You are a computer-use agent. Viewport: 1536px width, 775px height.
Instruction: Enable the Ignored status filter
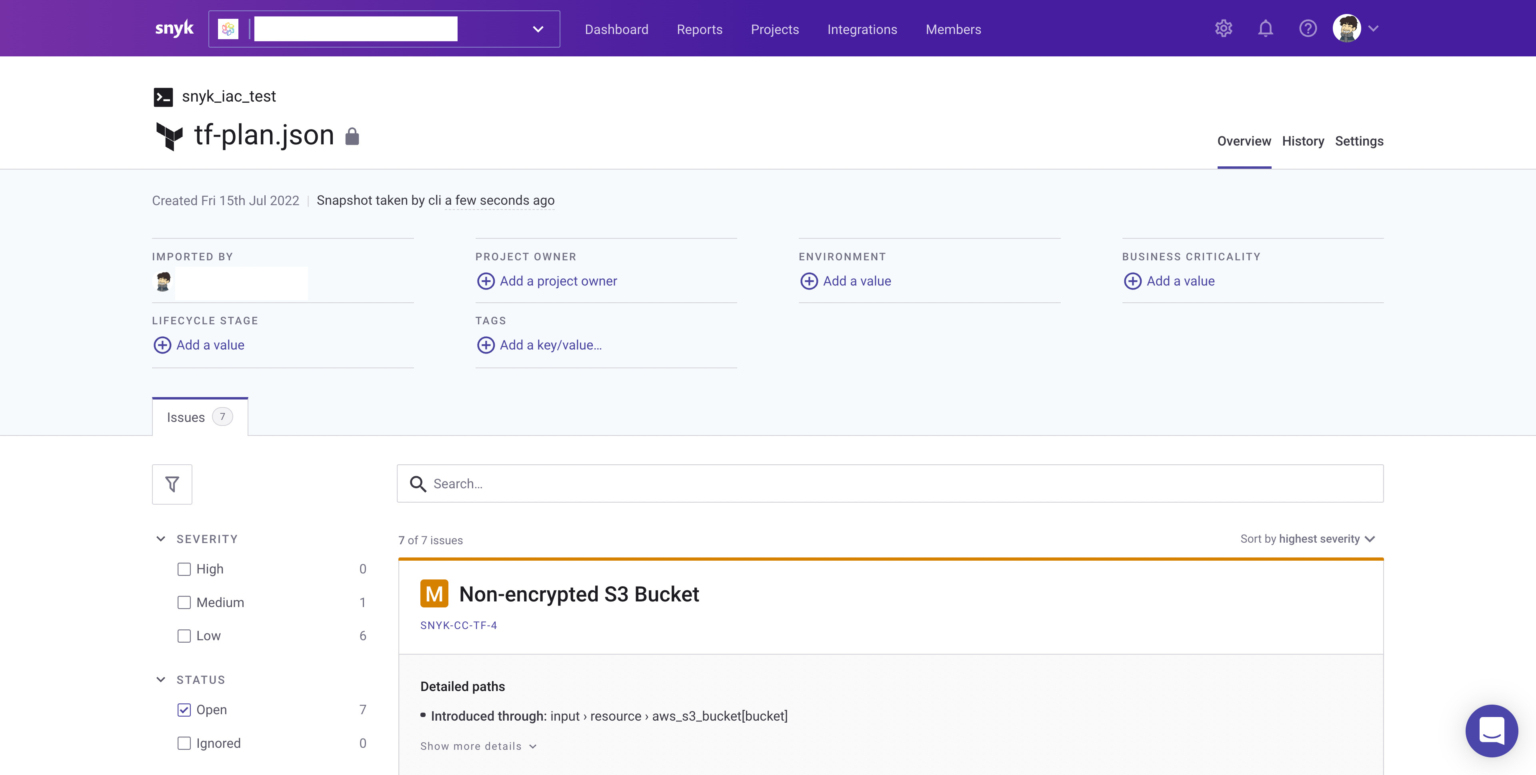tap(184, 743)
